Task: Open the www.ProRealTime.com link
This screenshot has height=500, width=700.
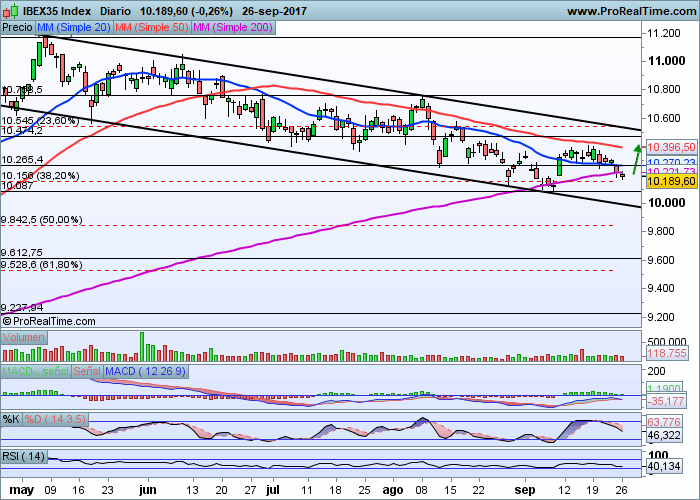Action: (x=632, y=11)
